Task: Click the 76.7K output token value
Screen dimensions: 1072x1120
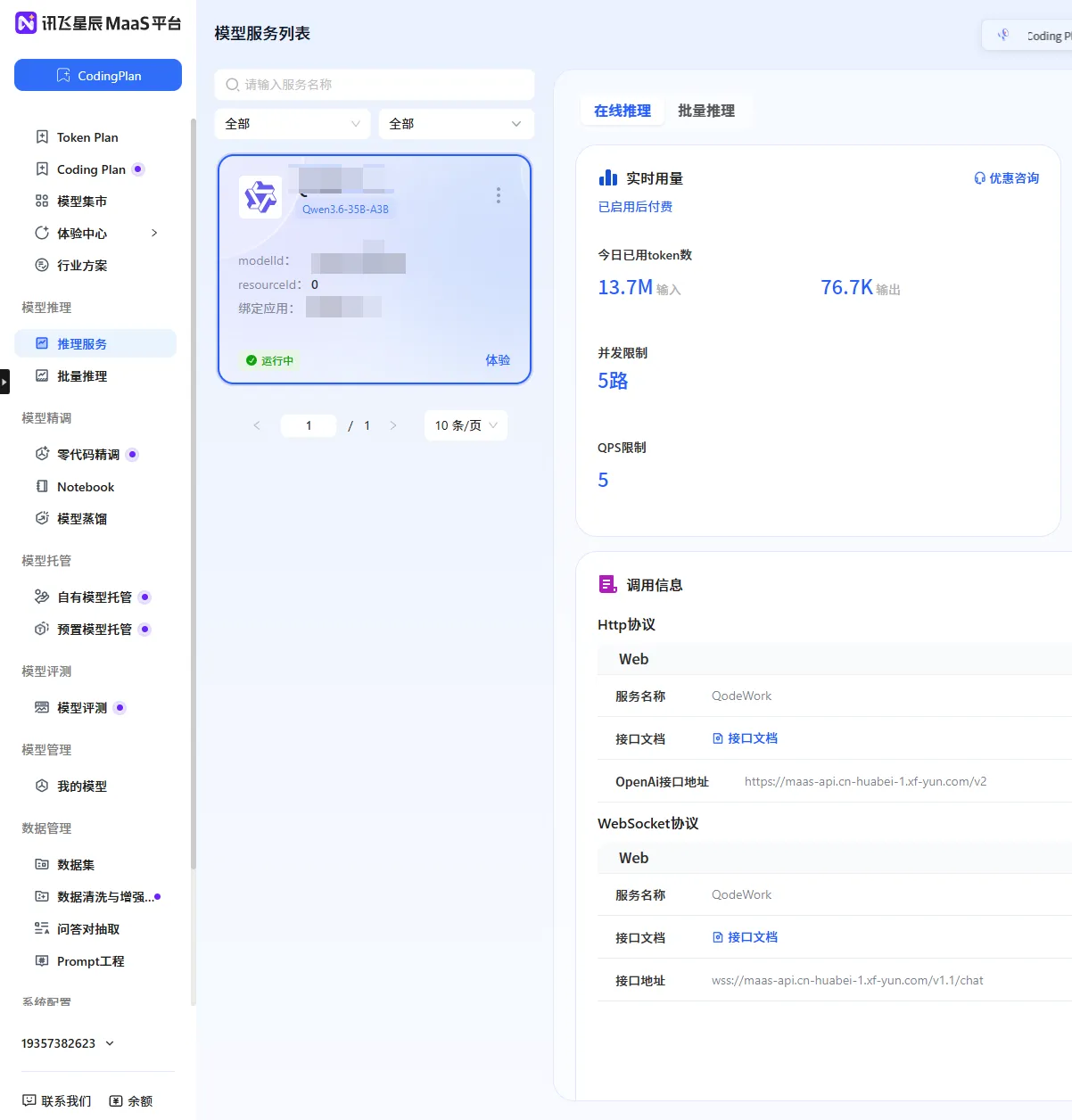Action: 846,287
